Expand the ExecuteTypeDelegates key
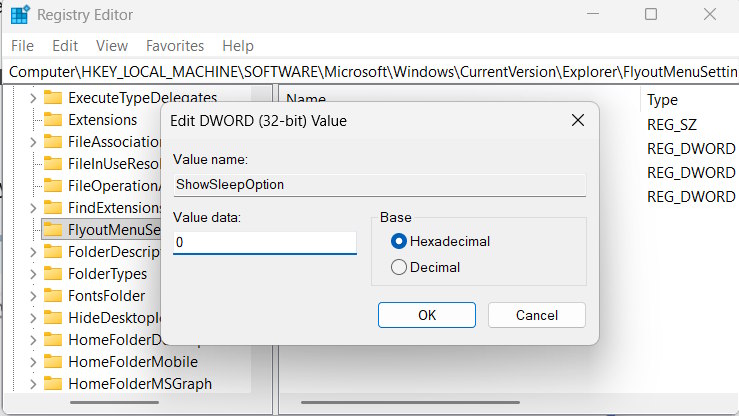Image resolution: width=739 pixels, height=416 pixels. click(x=33, y=98)
